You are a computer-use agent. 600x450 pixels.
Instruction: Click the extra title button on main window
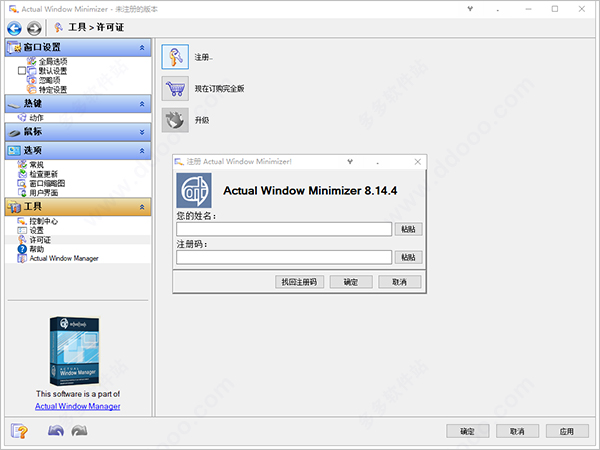point(470,9)
